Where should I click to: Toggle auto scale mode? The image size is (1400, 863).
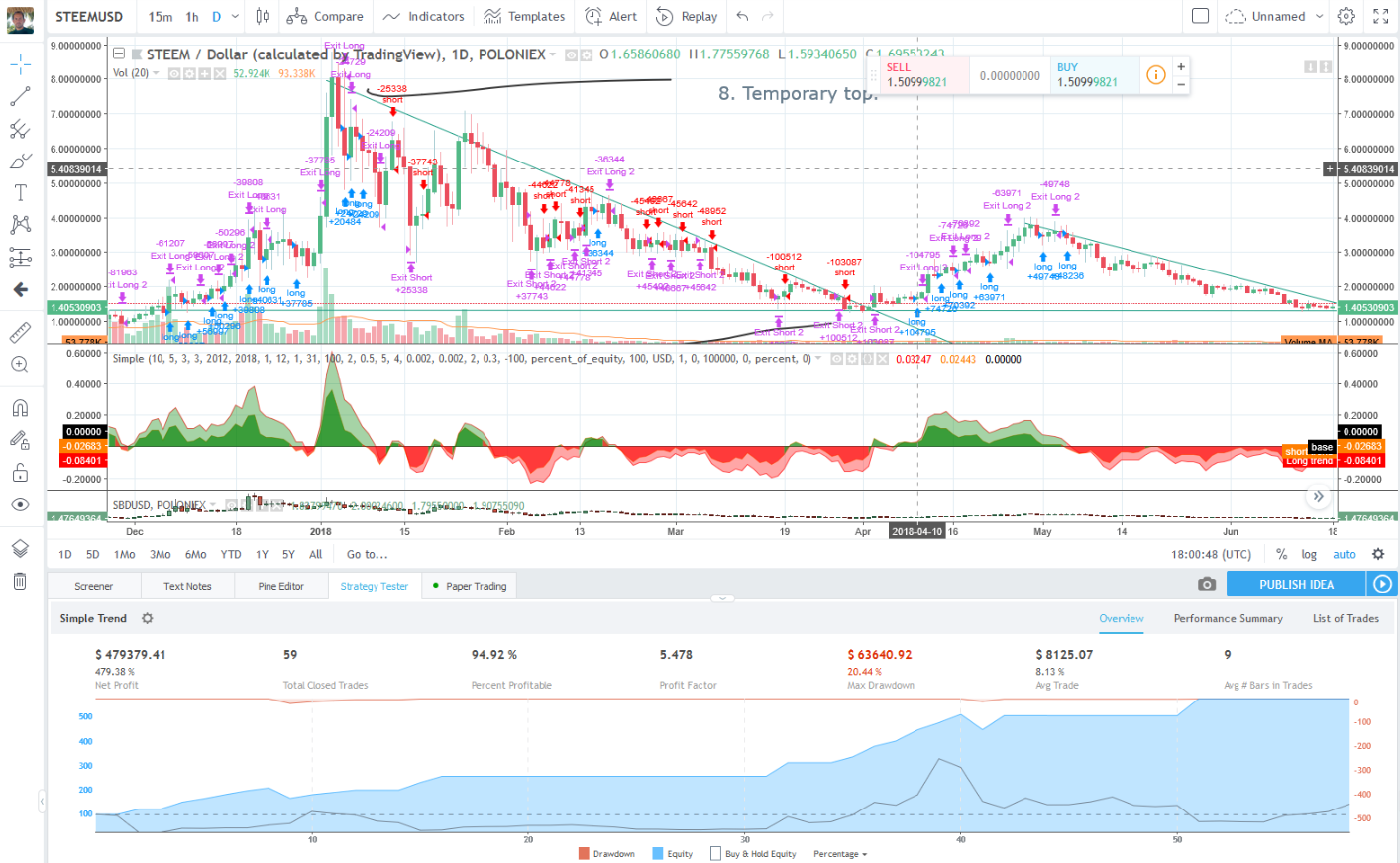coord(1345,555)
